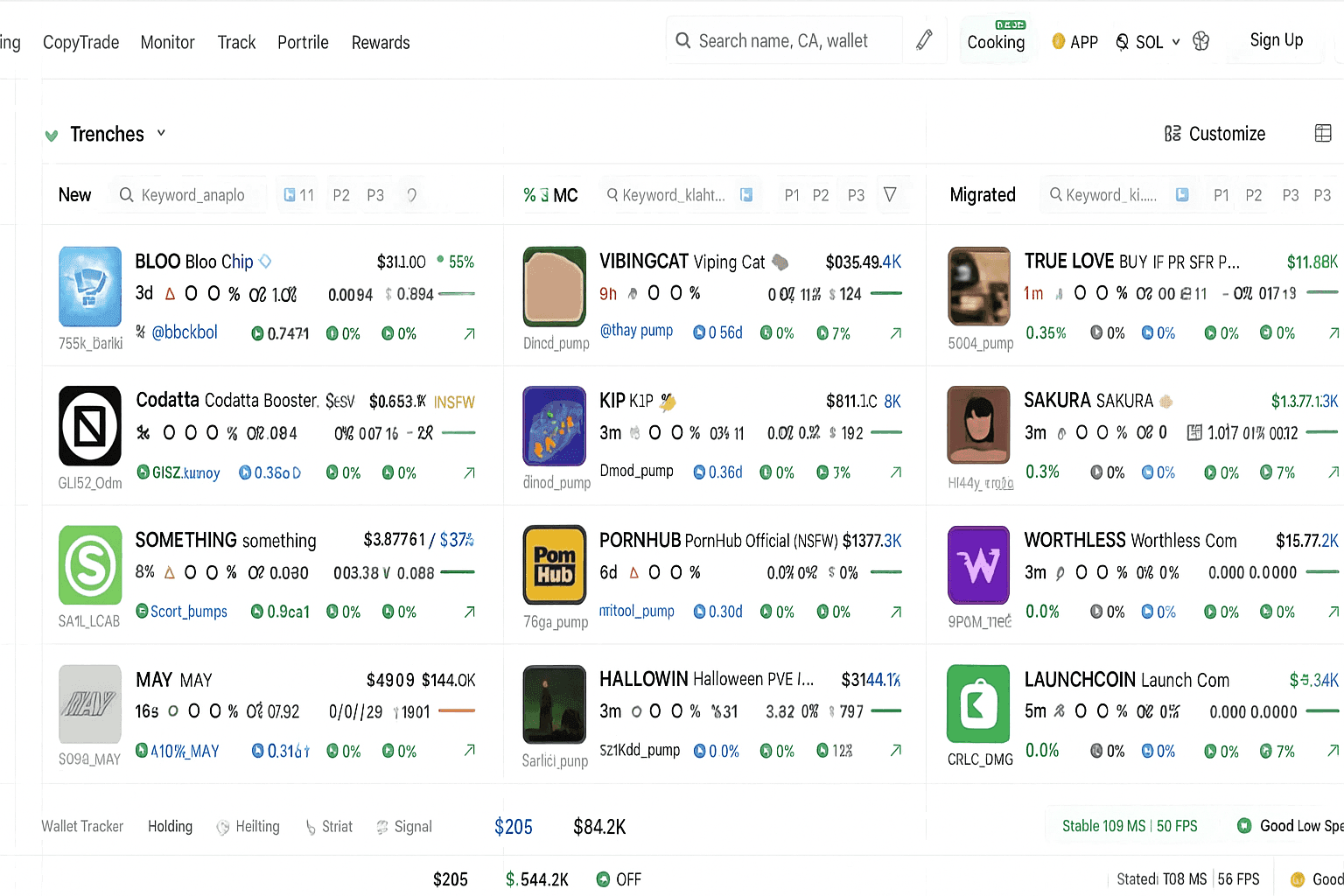The width and height of the screenshot is (1344, 896).
Task: Select P2 preset in the MC column
Action: pyautogui.click(x=821, y=195)
